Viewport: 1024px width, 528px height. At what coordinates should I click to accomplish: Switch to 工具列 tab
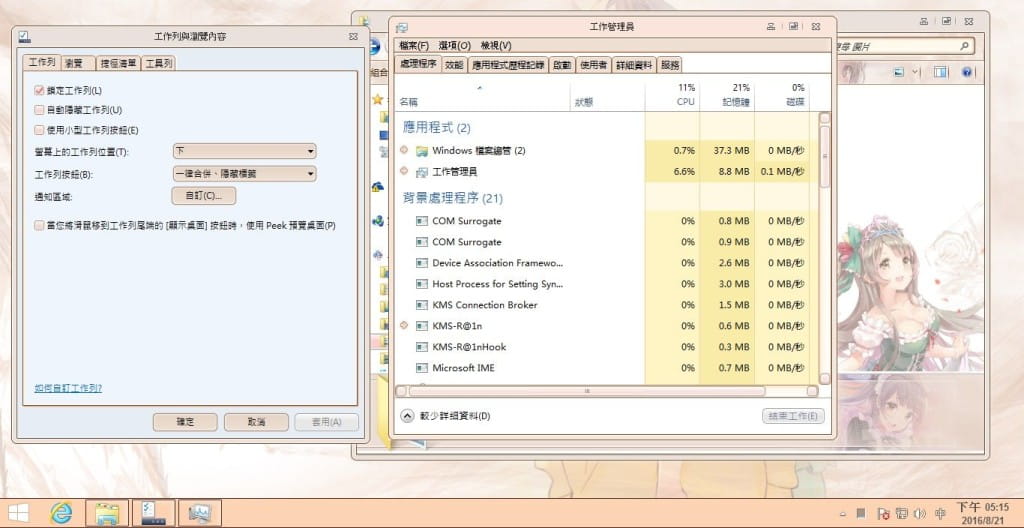click(x=159, y=63)
